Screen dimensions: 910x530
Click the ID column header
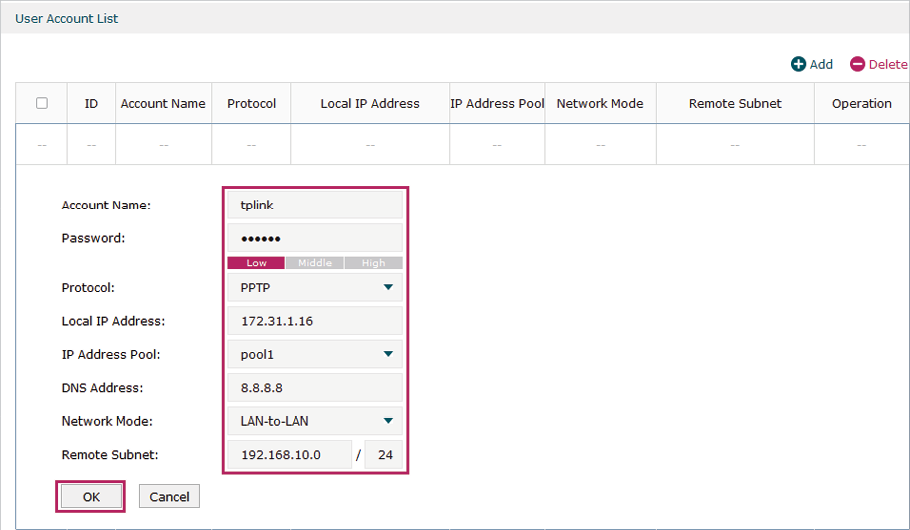[x=91, y=103]
